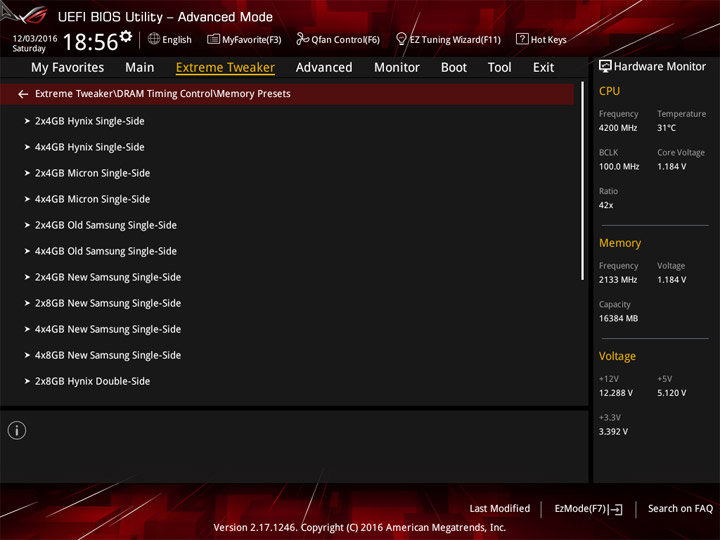Click the info icon in help panel
Viewport: 720px width, 540px height.
click(x=17, y=431)
